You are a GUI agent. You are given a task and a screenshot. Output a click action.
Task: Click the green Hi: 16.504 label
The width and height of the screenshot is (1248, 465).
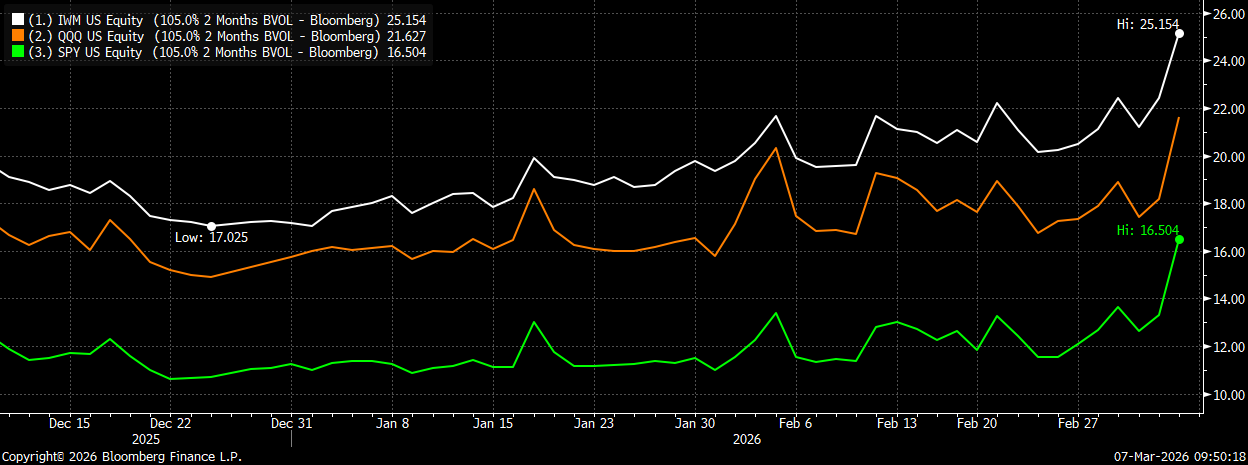[1146, 229]
